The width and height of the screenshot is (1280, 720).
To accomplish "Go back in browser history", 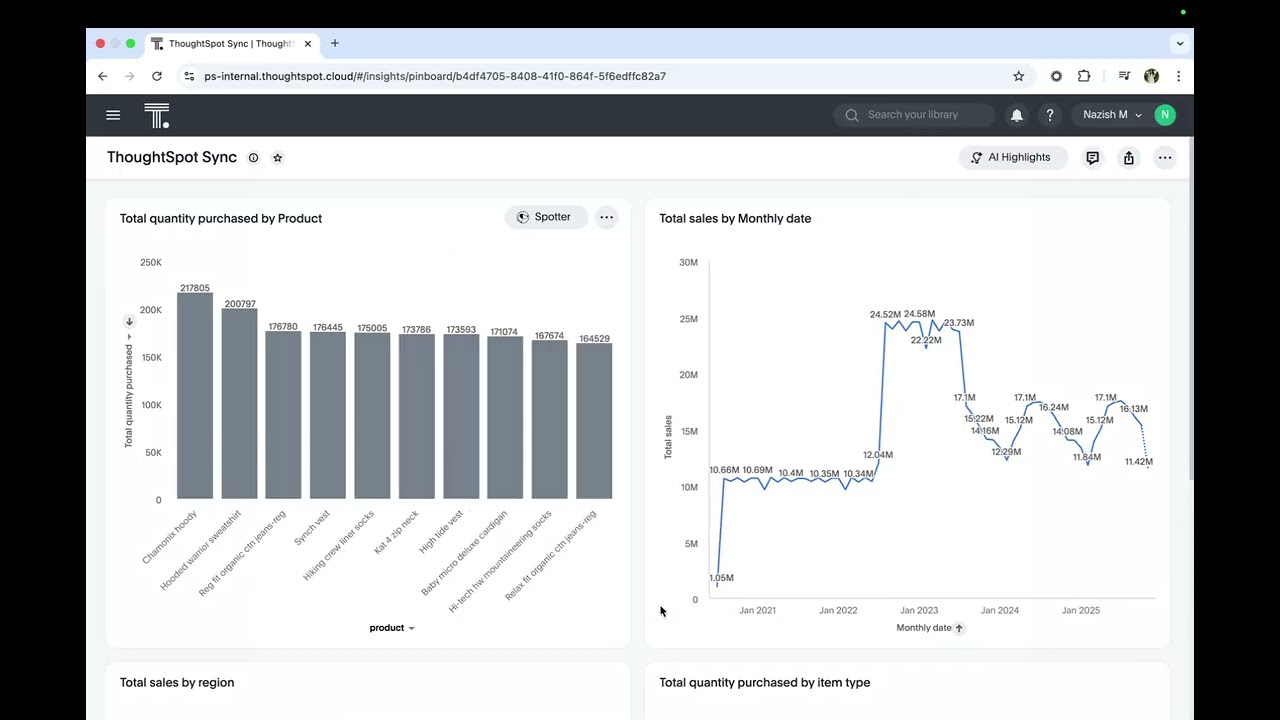I will tap(102, 76).
